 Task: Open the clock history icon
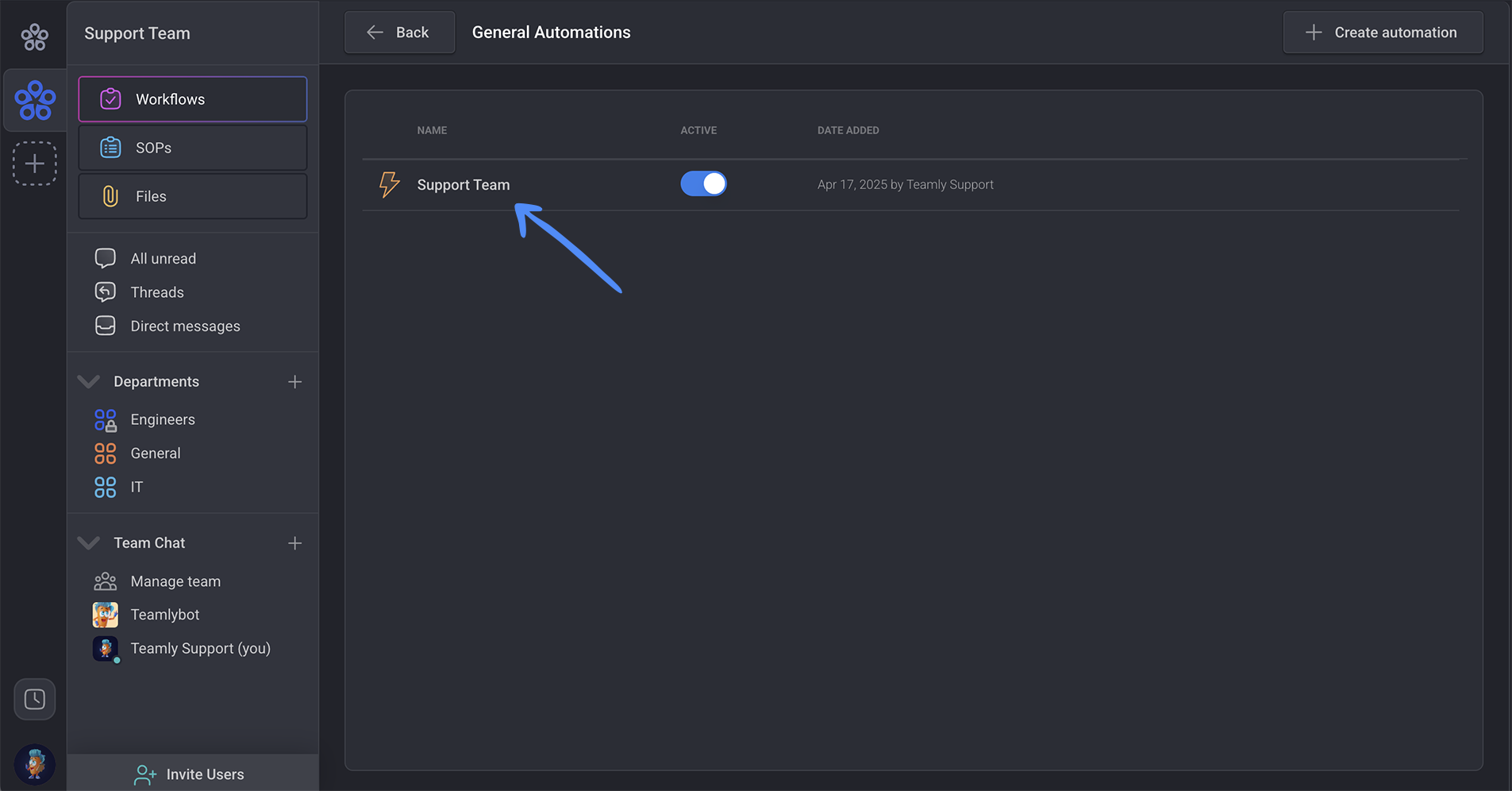(35, 699)
